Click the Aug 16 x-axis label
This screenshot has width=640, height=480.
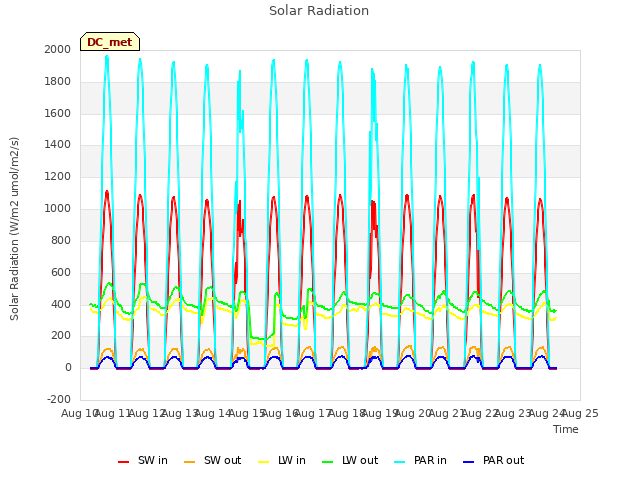[x=280, y=413]
